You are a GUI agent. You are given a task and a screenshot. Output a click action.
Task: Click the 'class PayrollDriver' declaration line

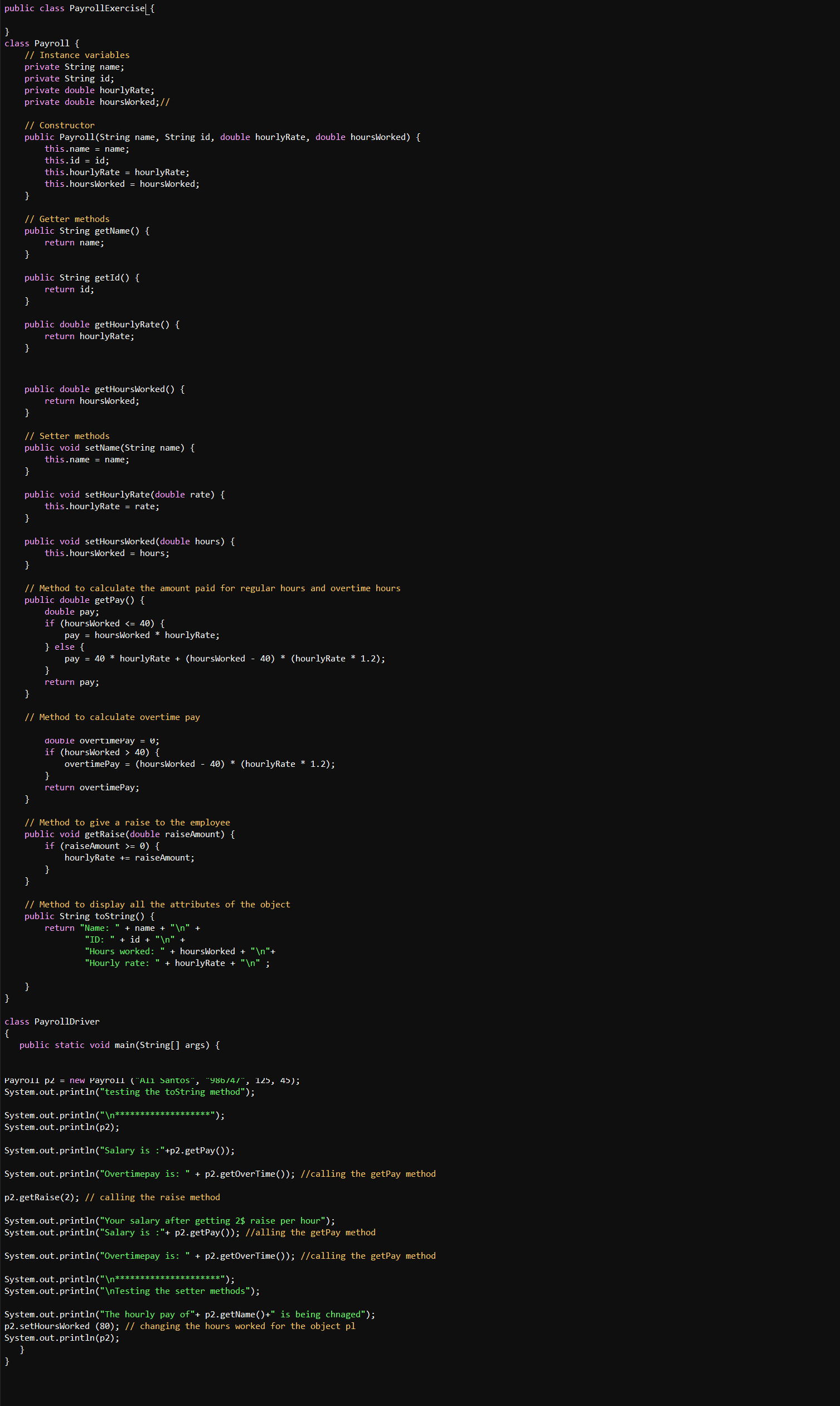click(52, 1023)
